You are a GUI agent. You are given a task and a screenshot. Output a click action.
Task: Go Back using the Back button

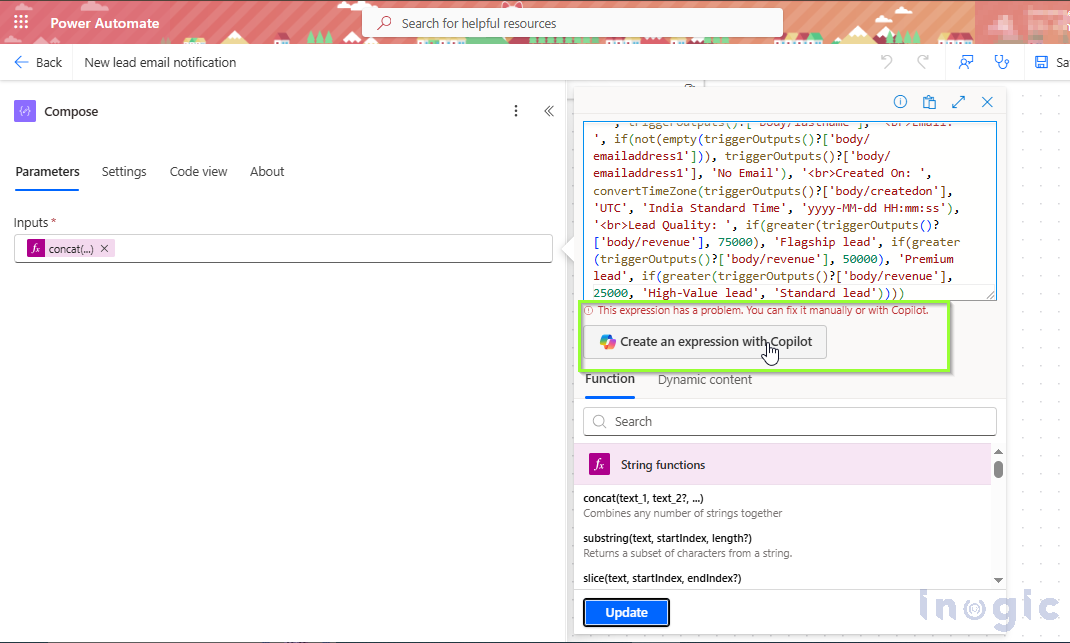click(x=38, y=62)
